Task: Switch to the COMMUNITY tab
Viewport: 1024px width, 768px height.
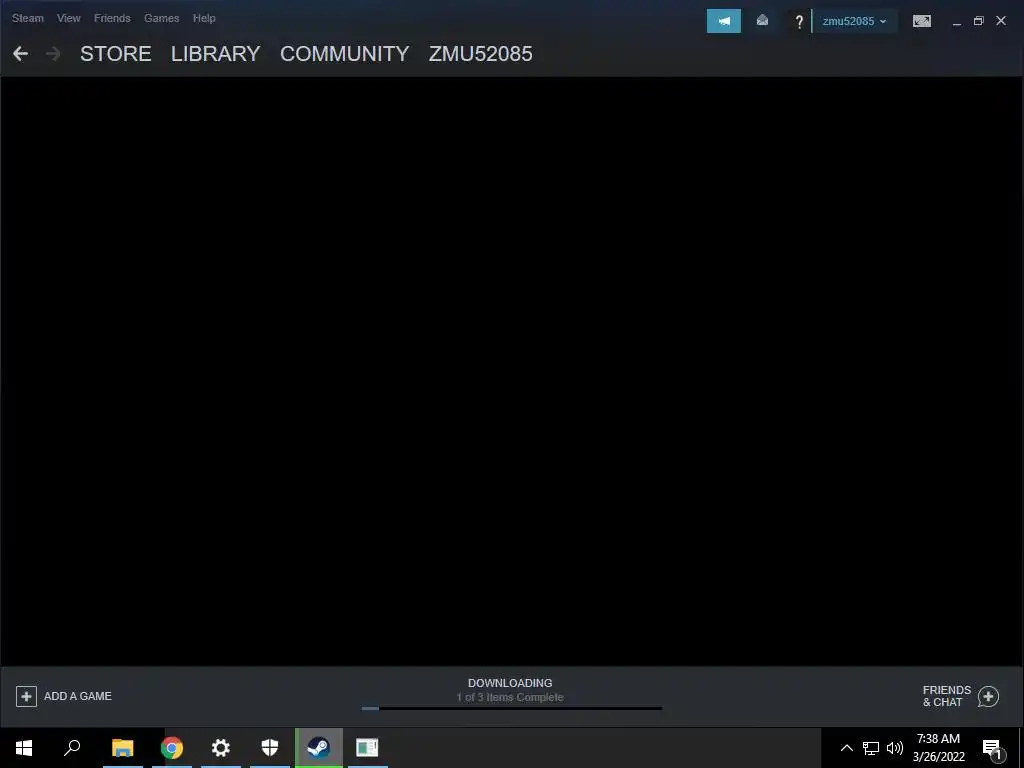Action: (345, 54)
